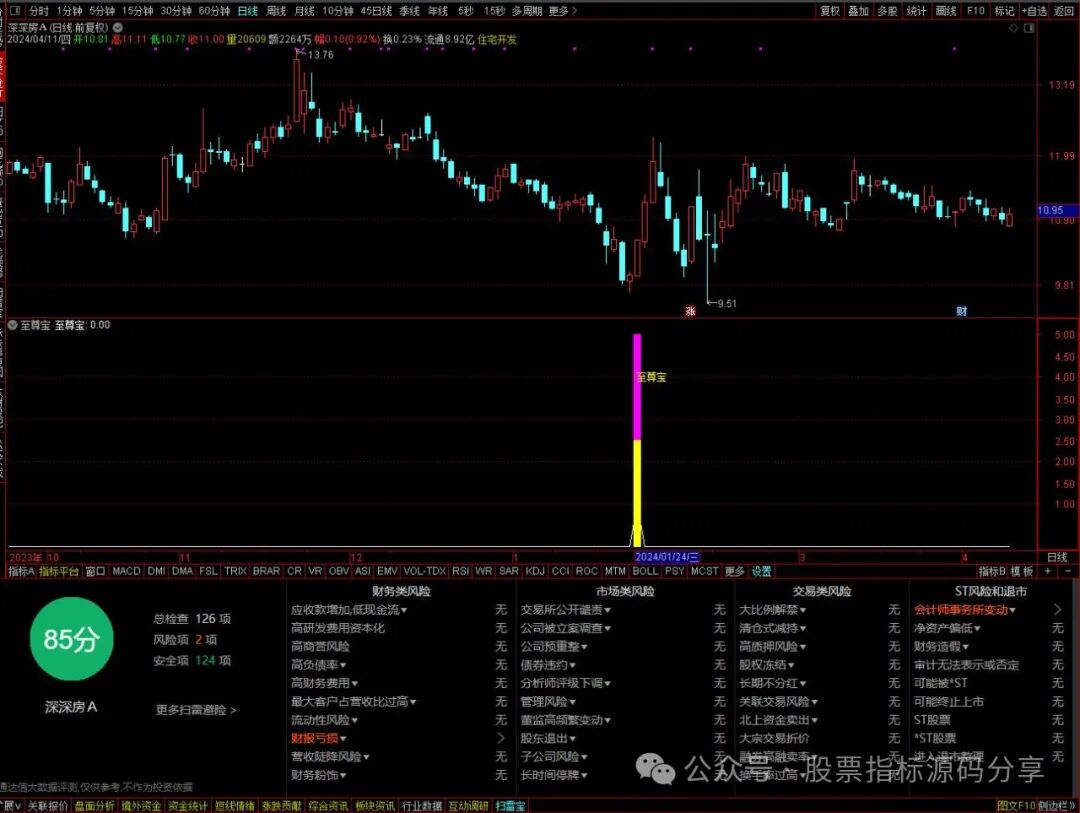Zoom in with the + button near 模板

click(1048, 571)
